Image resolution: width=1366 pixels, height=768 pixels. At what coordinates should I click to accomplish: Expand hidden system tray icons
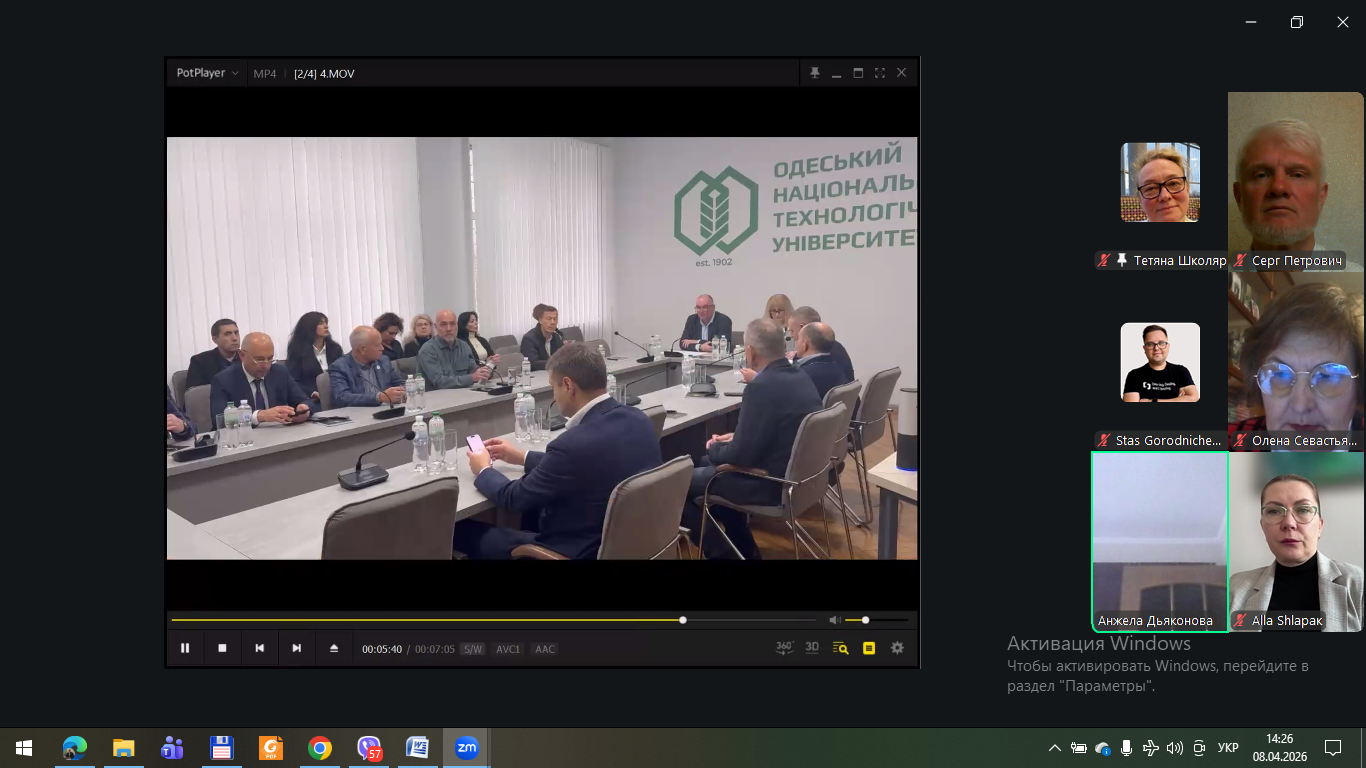[1054, 748]
